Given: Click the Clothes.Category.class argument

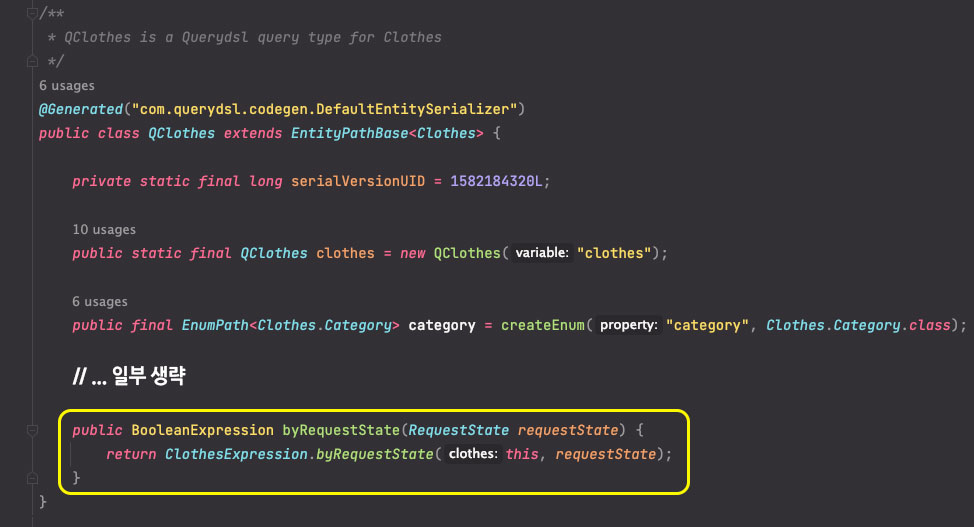Looking at the screenshot, I should tap(858, 326).
